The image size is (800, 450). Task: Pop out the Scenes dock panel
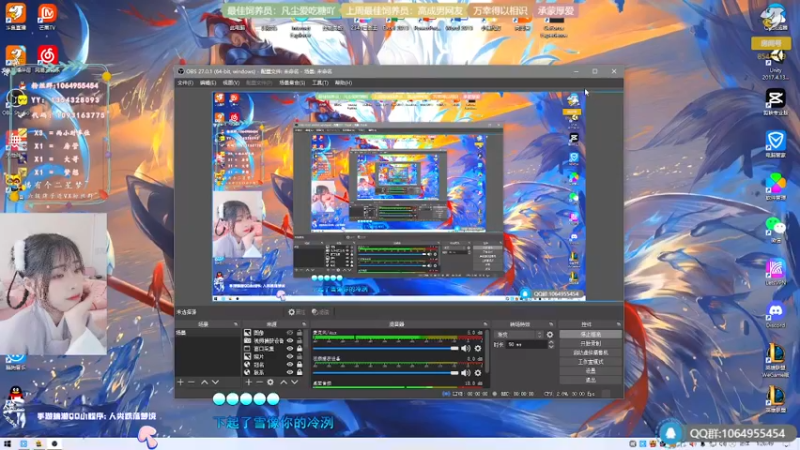tap(236, 324)
